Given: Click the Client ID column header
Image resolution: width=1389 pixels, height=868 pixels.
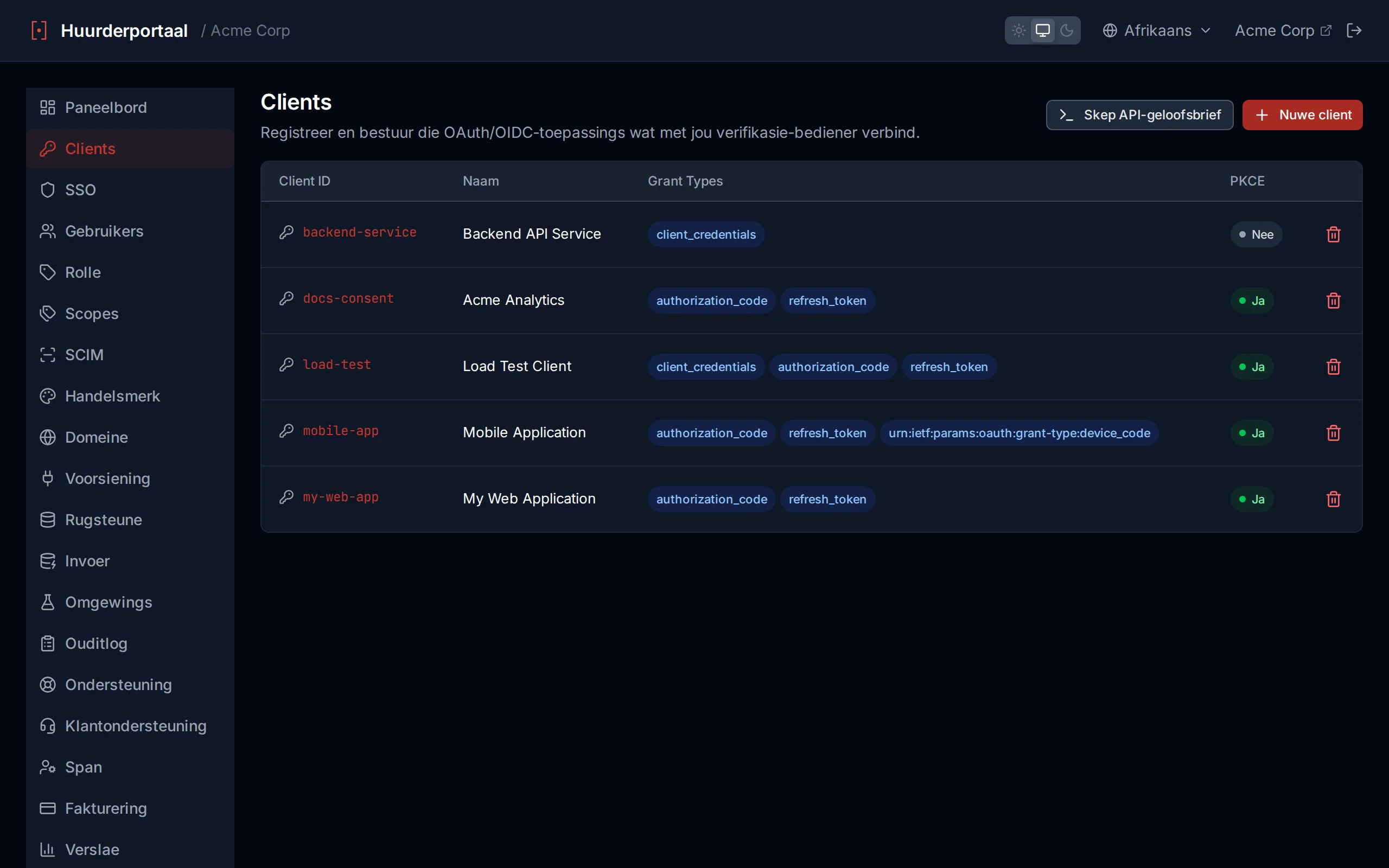Looking at the screenshot, I should [x=304, y=181].
